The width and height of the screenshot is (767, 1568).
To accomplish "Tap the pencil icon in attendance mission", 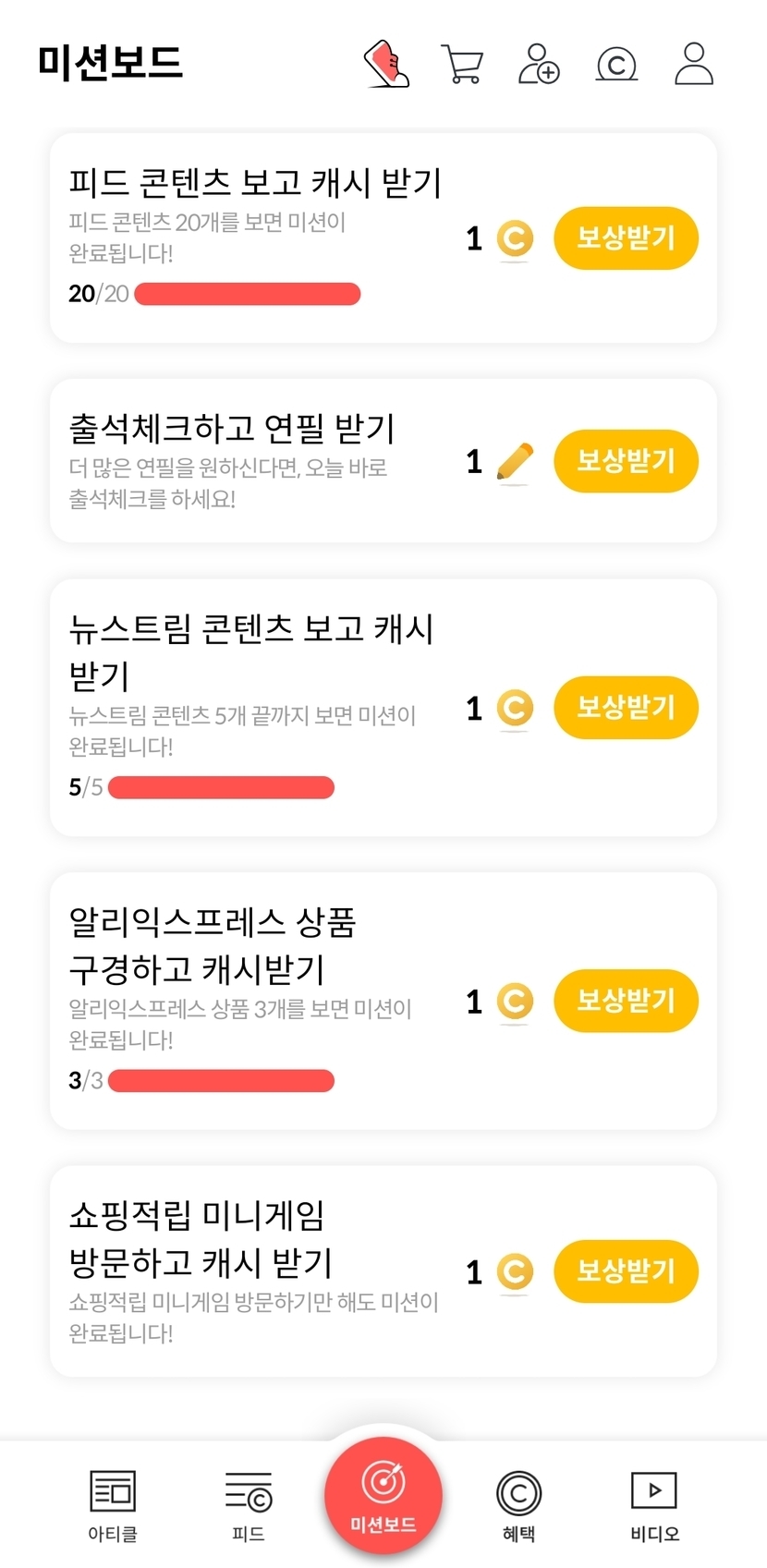I will pyautogui.click(x=515, y=461).
